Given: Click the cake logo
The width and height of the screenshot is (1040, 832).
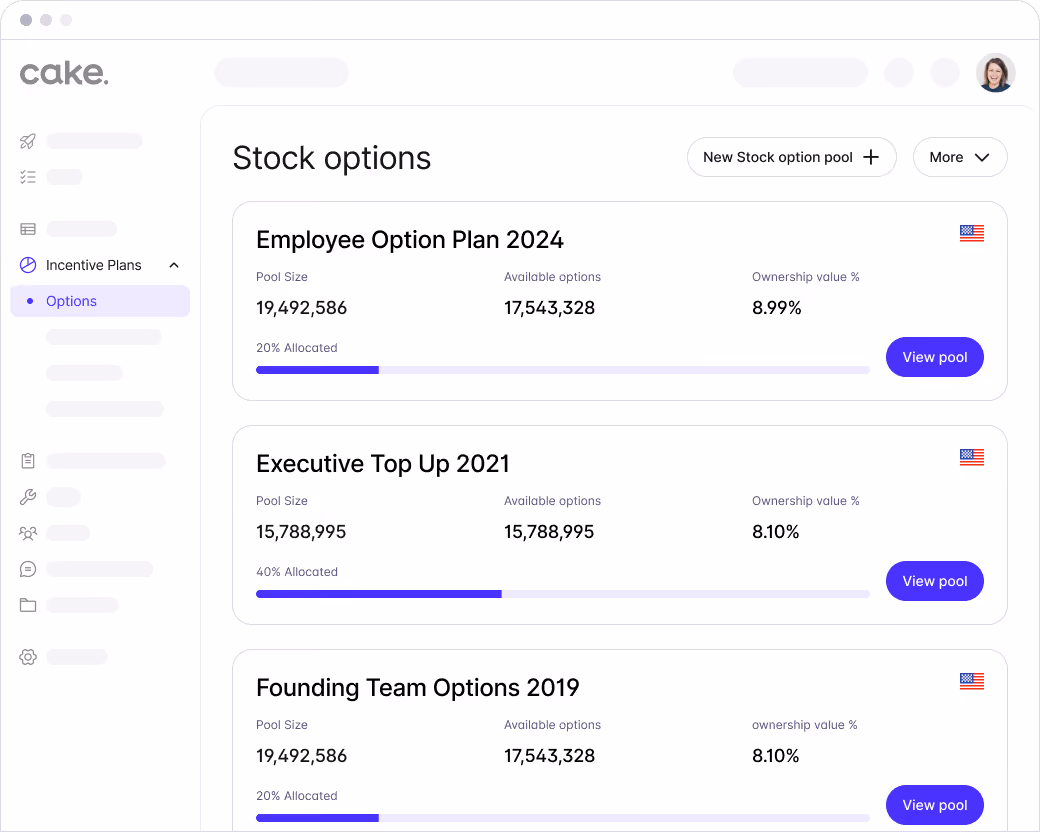Looking at the screenshot, I should [x=64, y=73].
